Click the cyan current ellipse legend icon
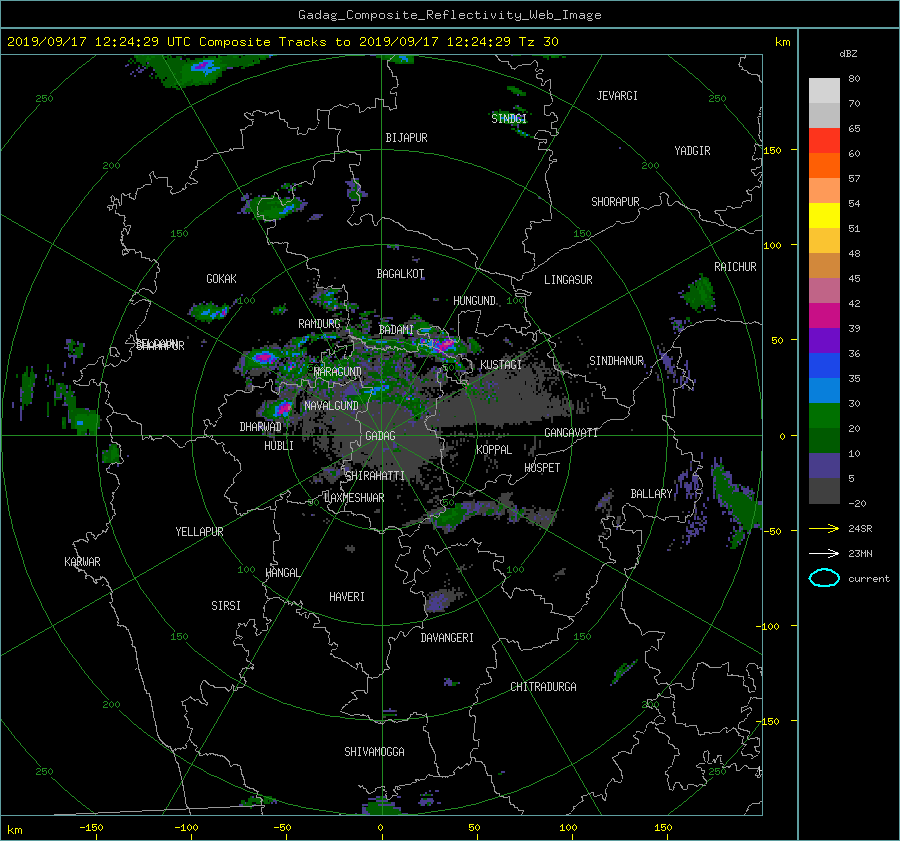900x841 pixels. click(824, 578)
